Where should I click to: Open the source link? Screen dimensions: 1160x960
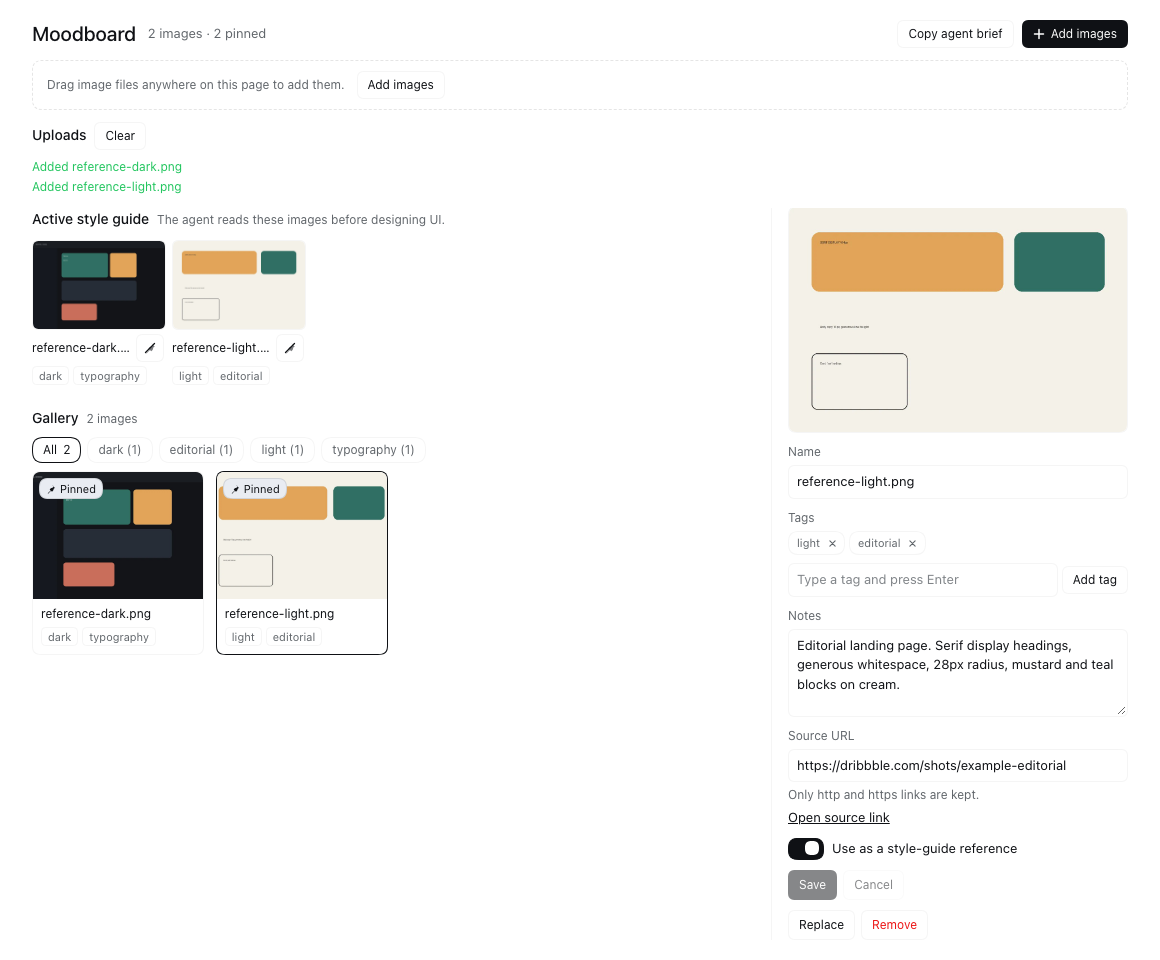[x=838, y=817]
